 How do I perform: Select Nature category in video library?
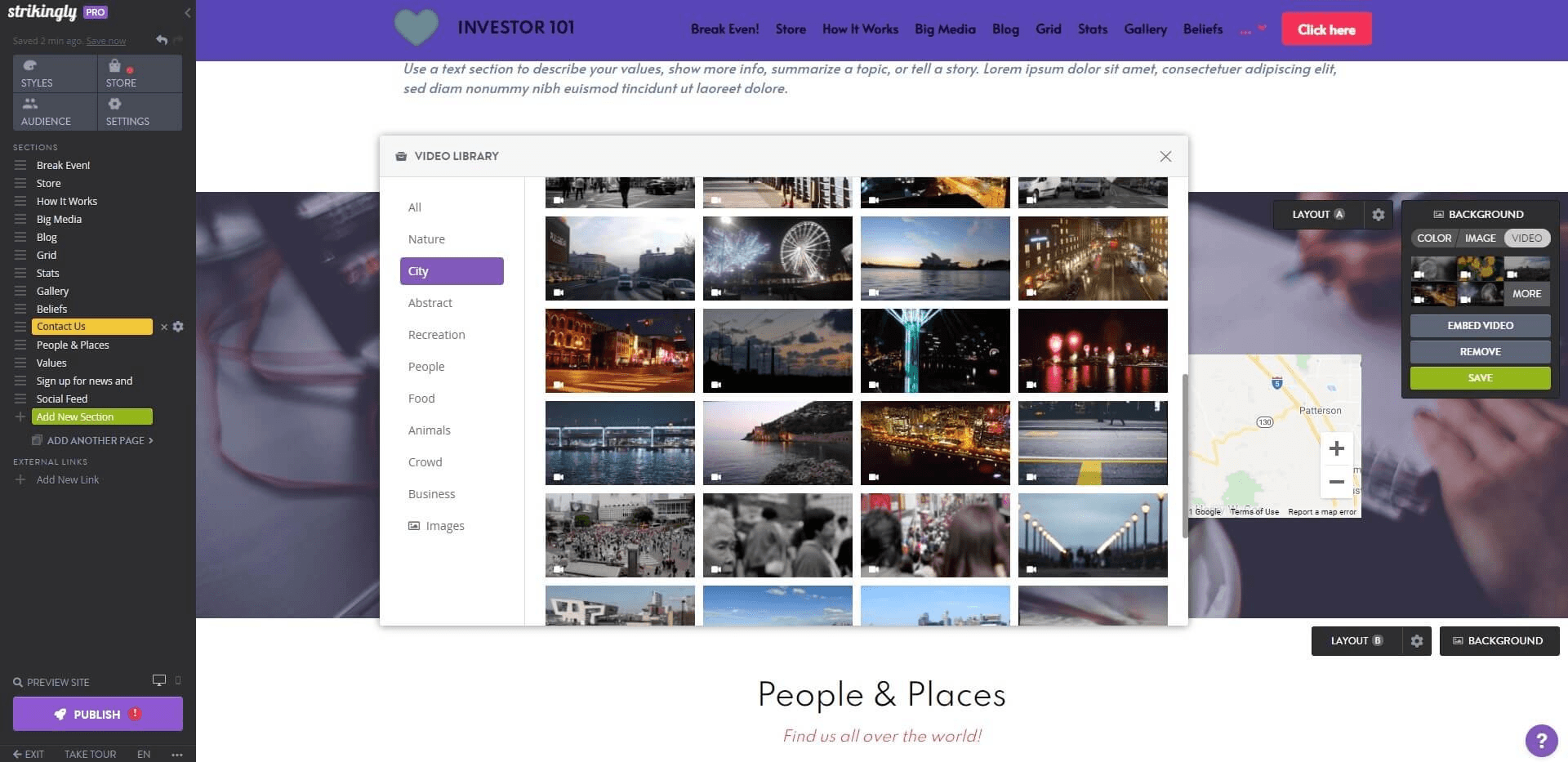point(426,239)
